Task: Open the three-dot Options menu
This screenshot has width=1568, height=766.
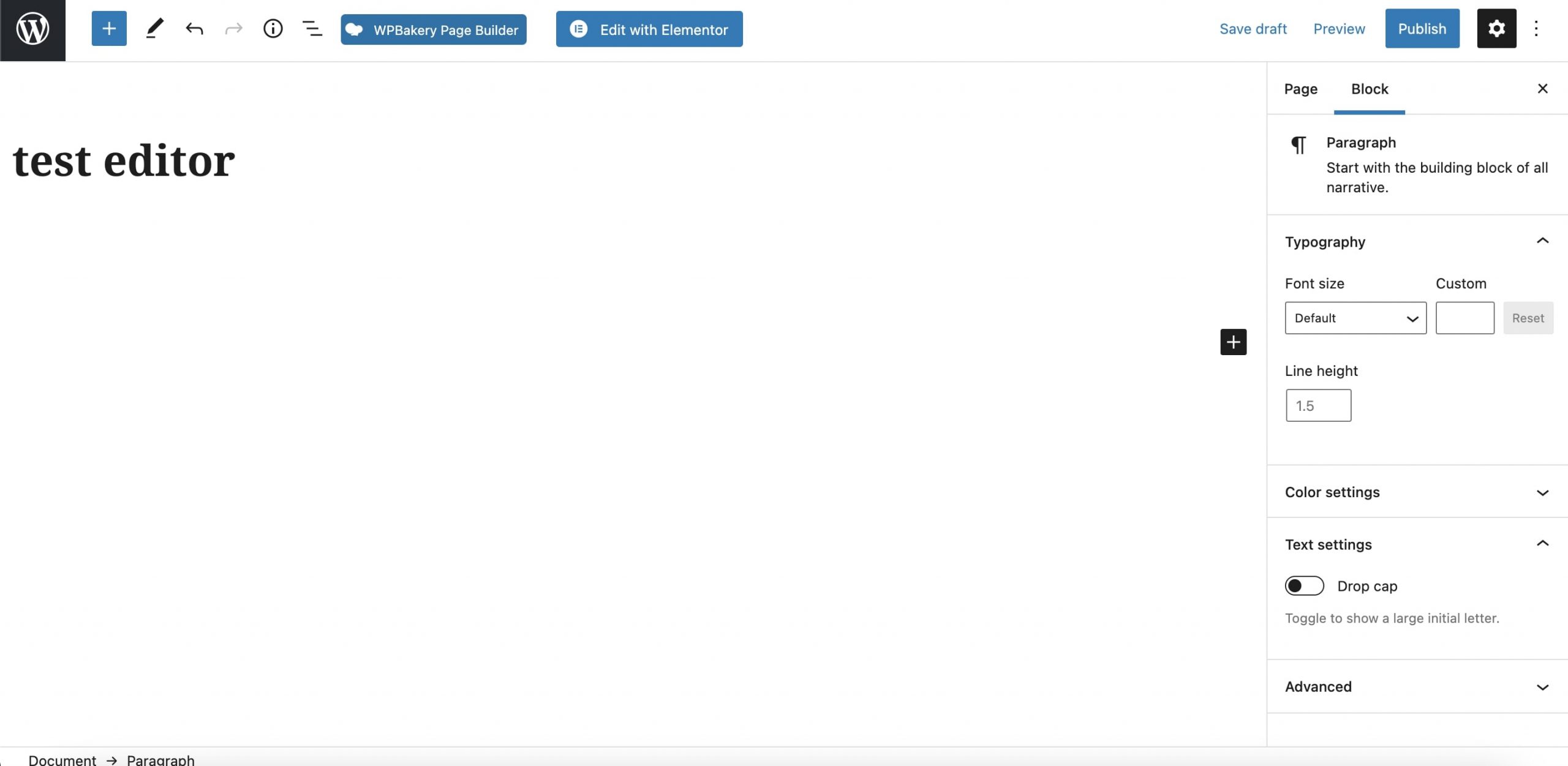Action: [1536, 29]
